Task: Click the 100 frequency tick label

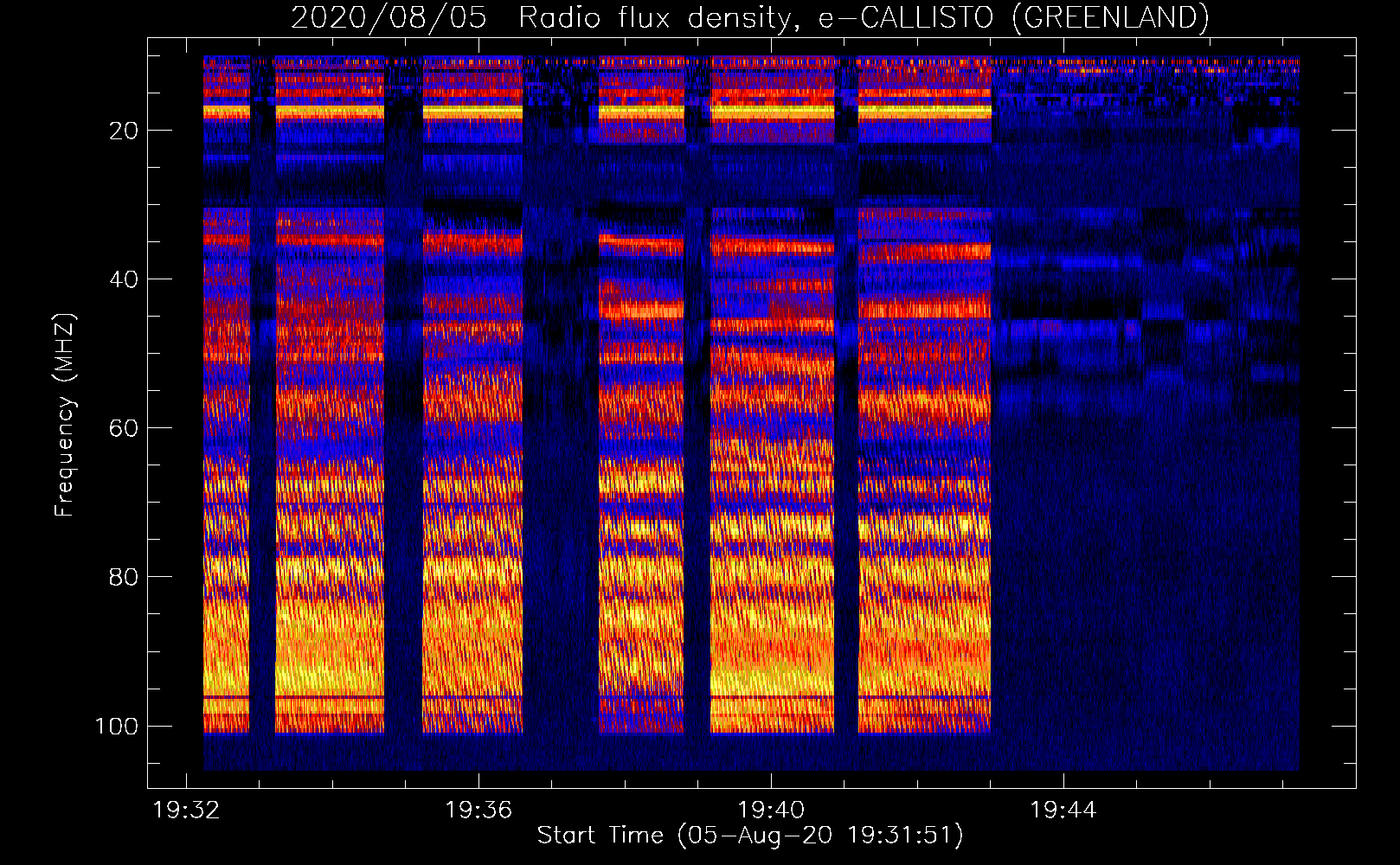Action: click(x=117, y=726)
